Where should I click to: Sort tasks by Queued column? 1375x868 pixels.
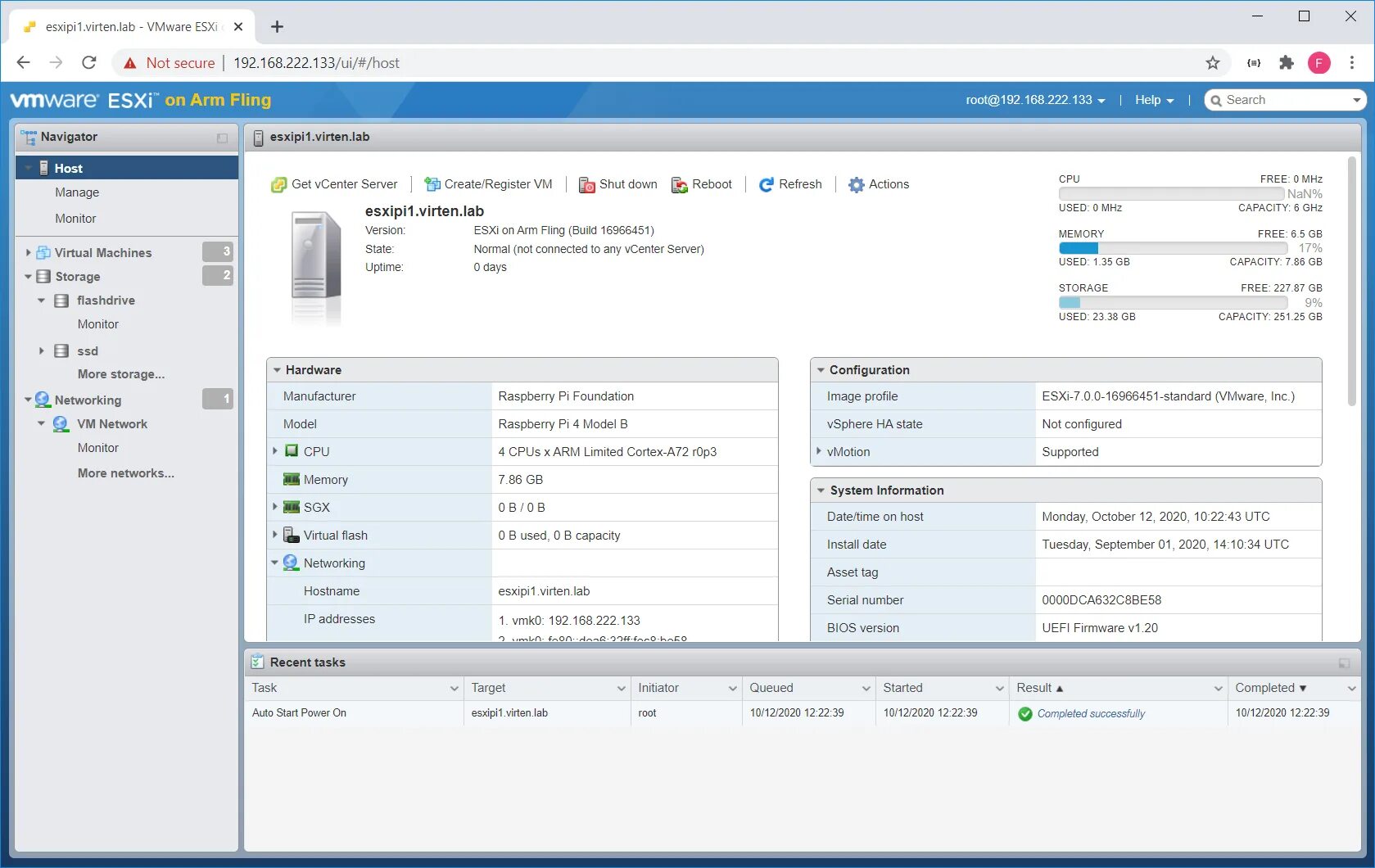click(x=771, y=688)
